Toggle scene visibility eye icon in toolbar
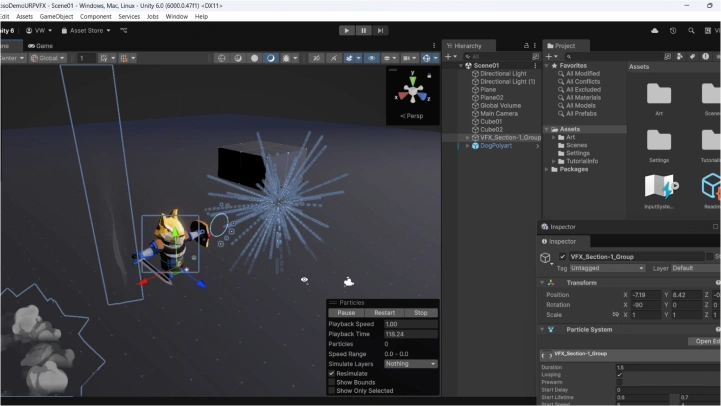 (x=371, y=58)
